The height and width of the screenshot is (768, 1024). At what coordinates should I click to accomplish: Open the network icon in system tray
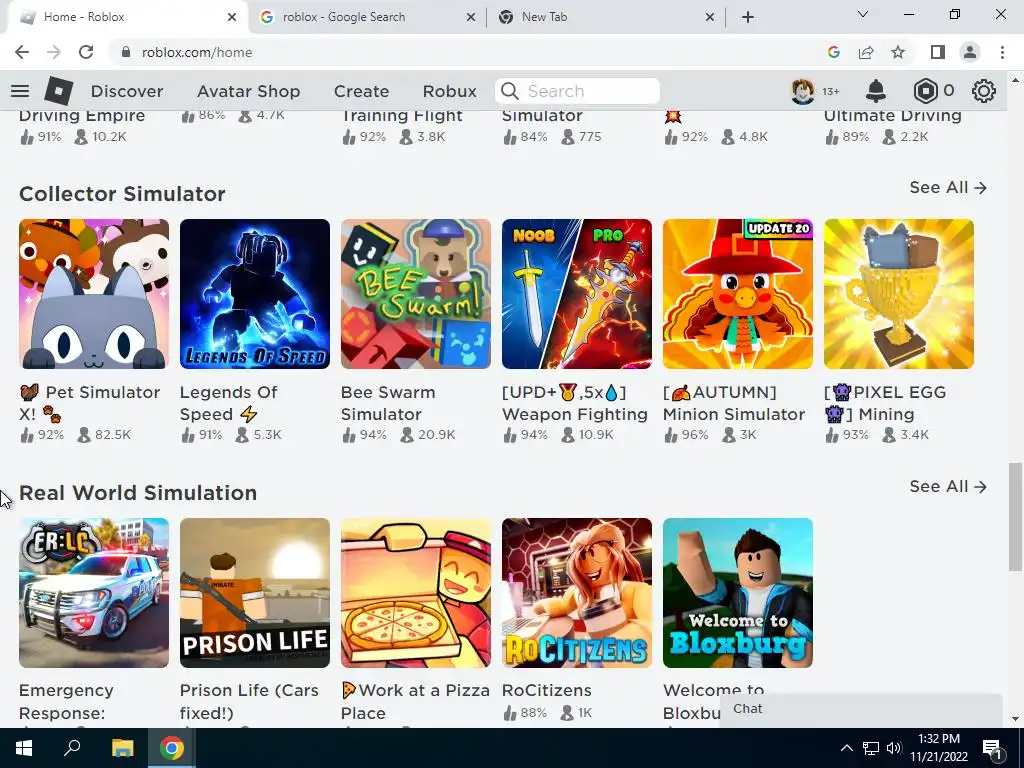coord(871,748)
